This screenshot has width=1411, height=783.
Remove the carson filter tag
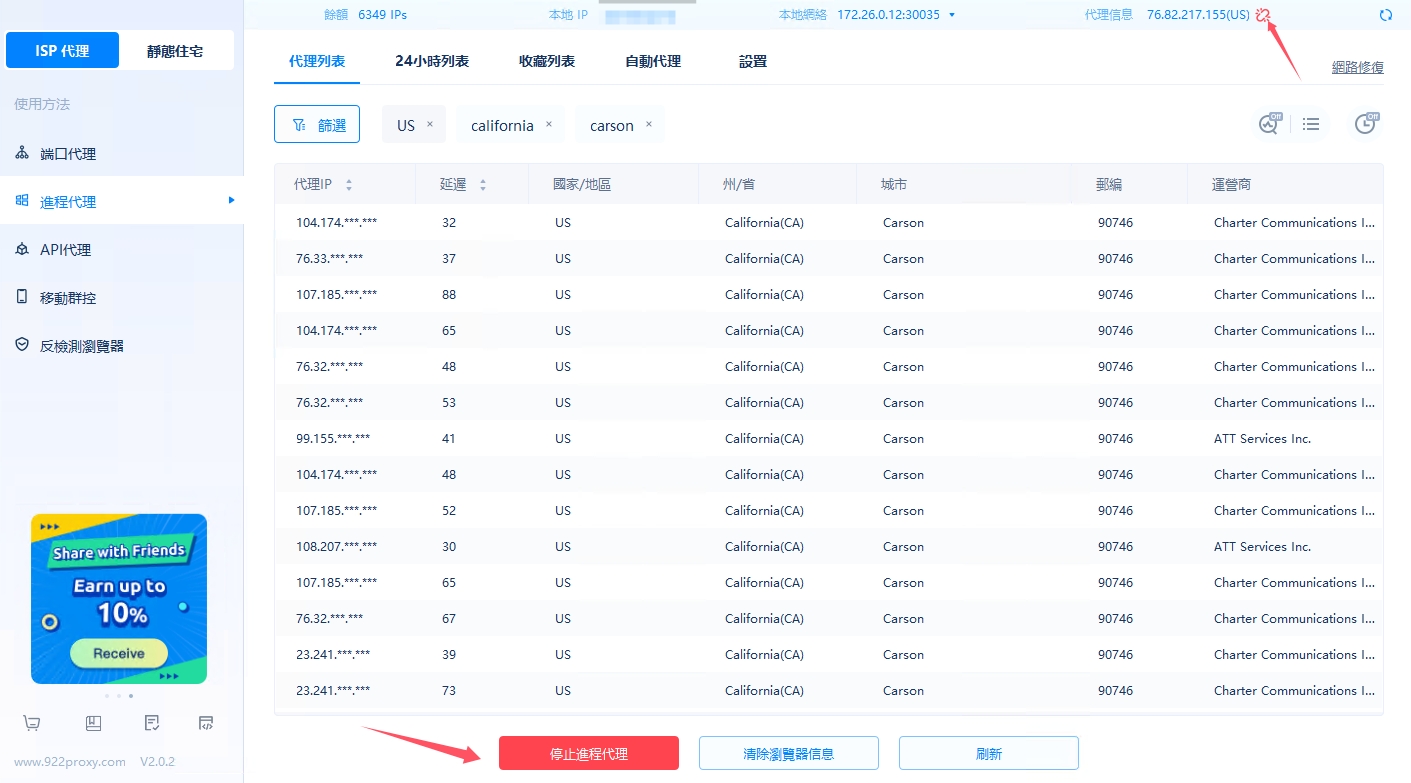pyautogui.click(x=648, y=125)
